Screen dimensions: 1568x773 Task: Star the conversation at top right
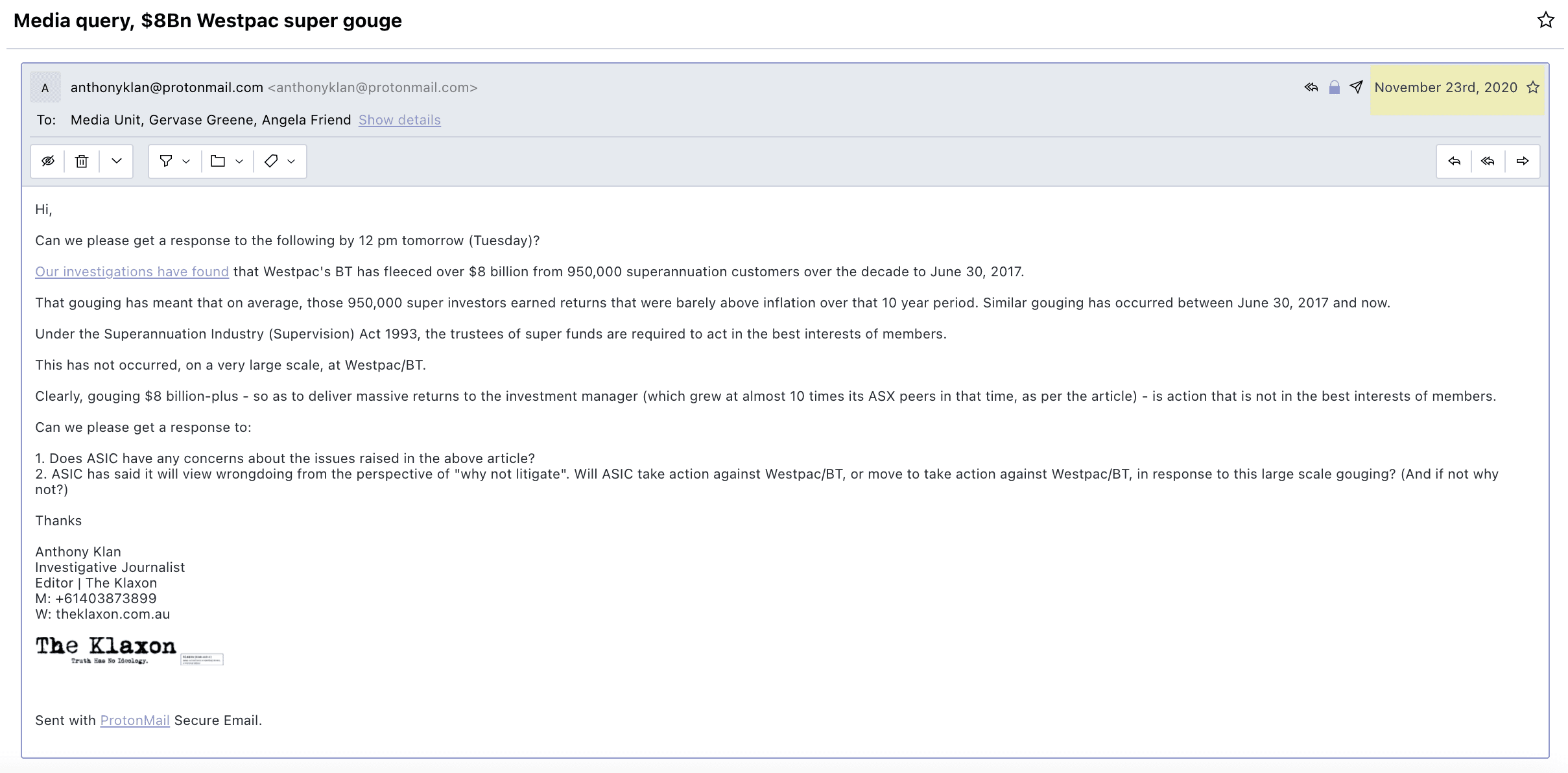[1545, 20]
